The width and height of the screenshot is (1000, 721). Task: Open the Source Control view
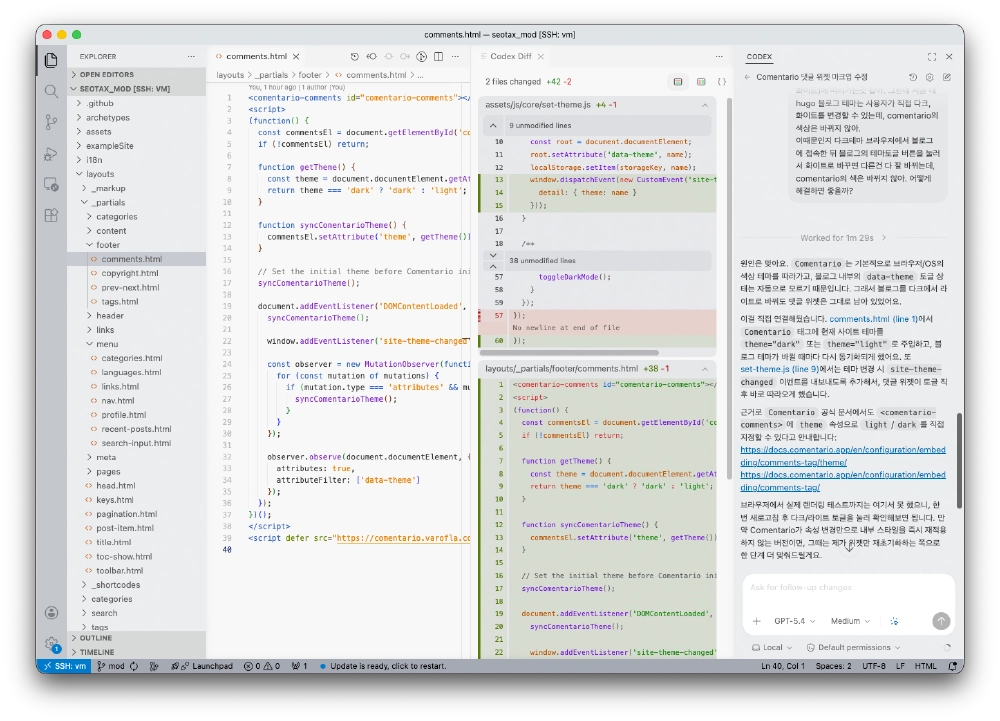tap(51, 122)
